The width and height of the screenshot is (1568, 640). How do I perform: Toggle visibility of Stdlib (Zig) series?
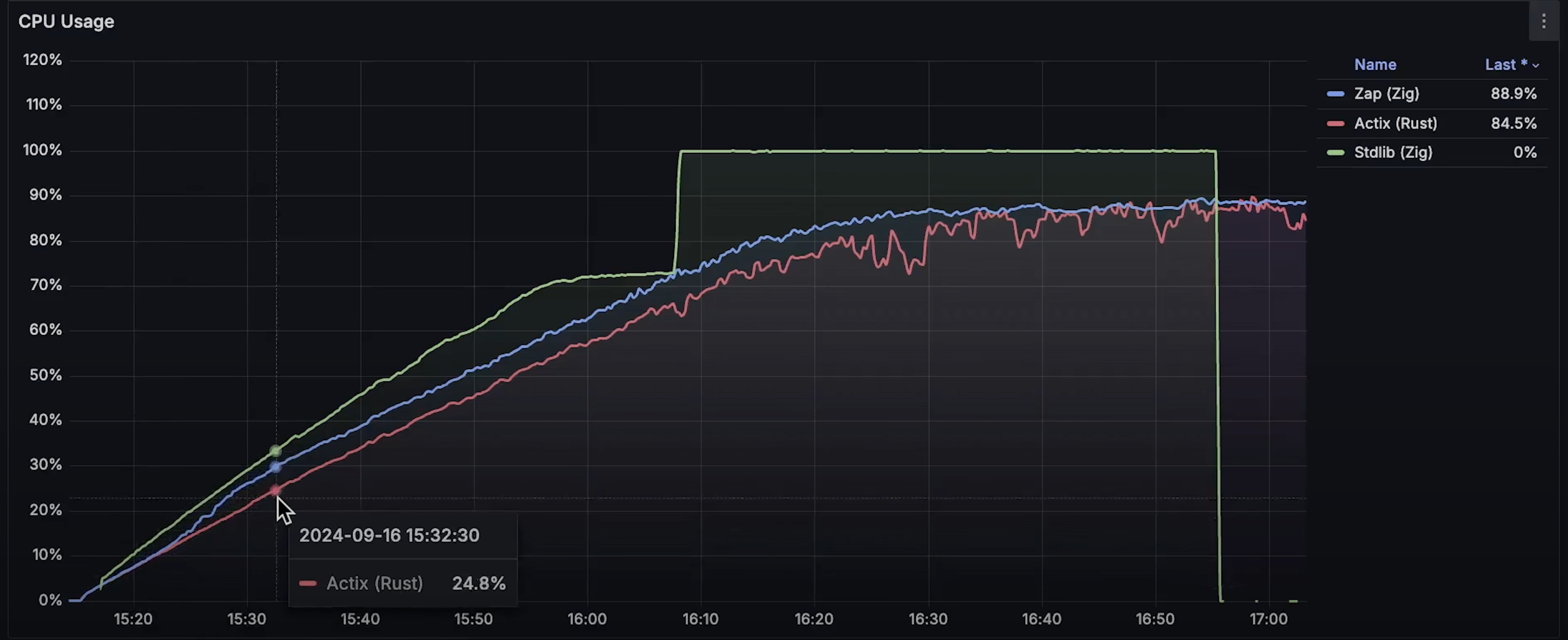point(1392,153)
